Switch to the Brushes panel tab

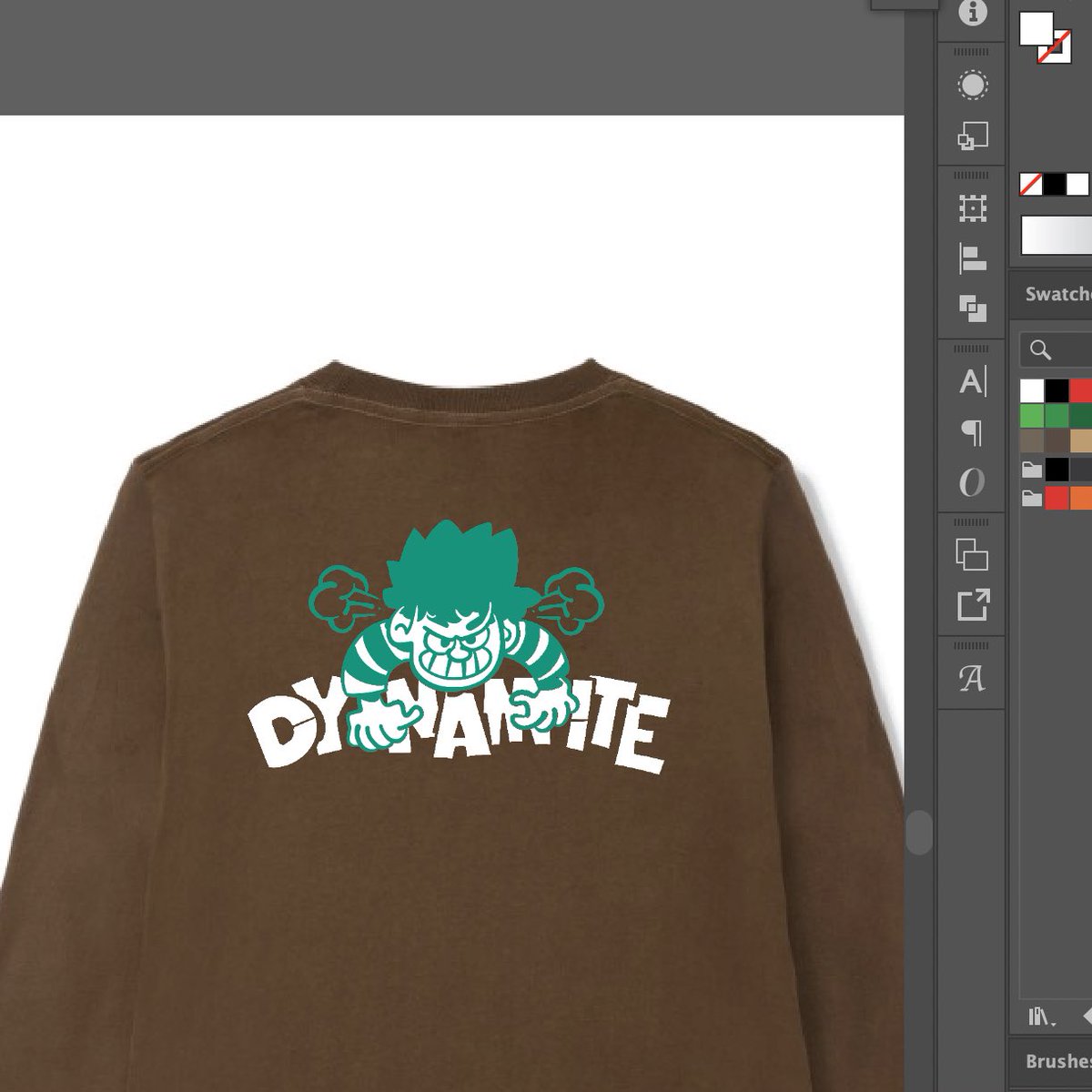[x=1057, y=1061]
